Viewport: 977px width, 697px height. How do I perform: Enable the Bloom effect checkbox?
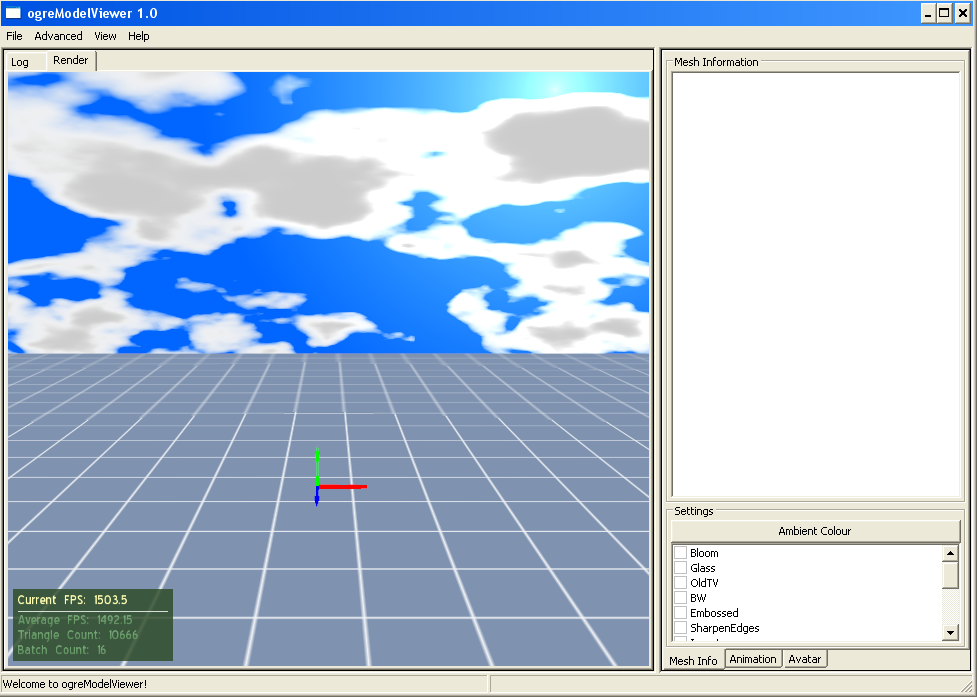pyautogui.click(x=681, y=553)
